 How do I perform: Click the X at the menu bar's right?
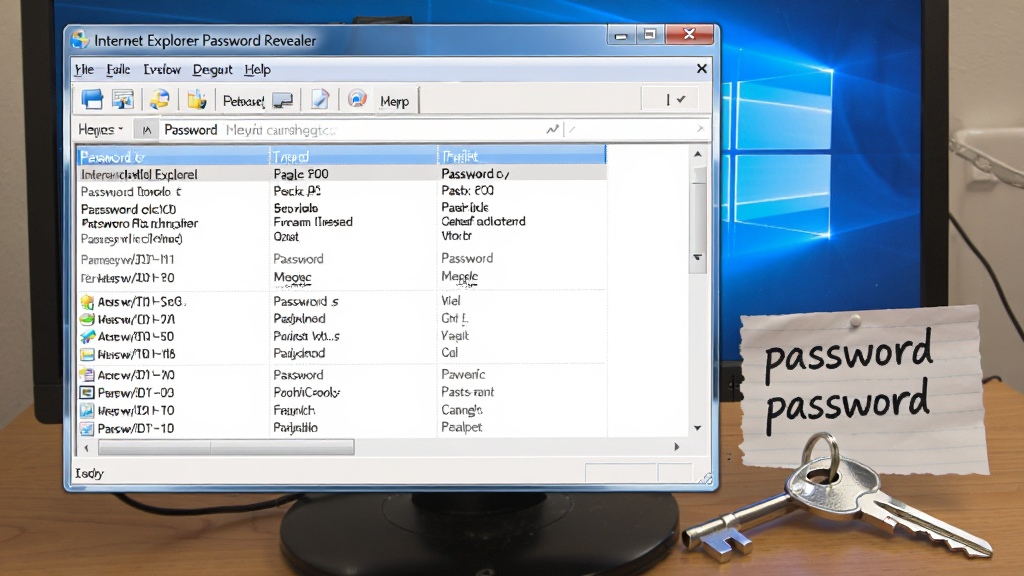(701, 69)
